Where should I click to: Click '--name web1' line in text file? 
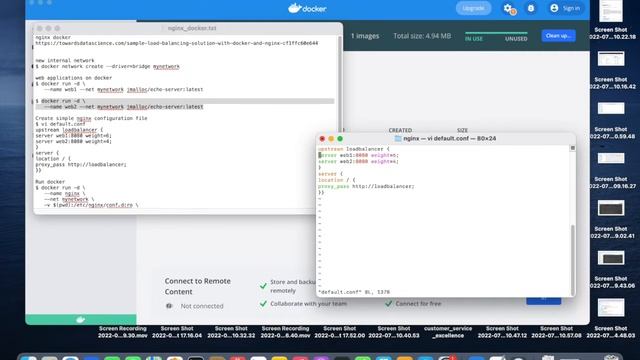[124, 89]
